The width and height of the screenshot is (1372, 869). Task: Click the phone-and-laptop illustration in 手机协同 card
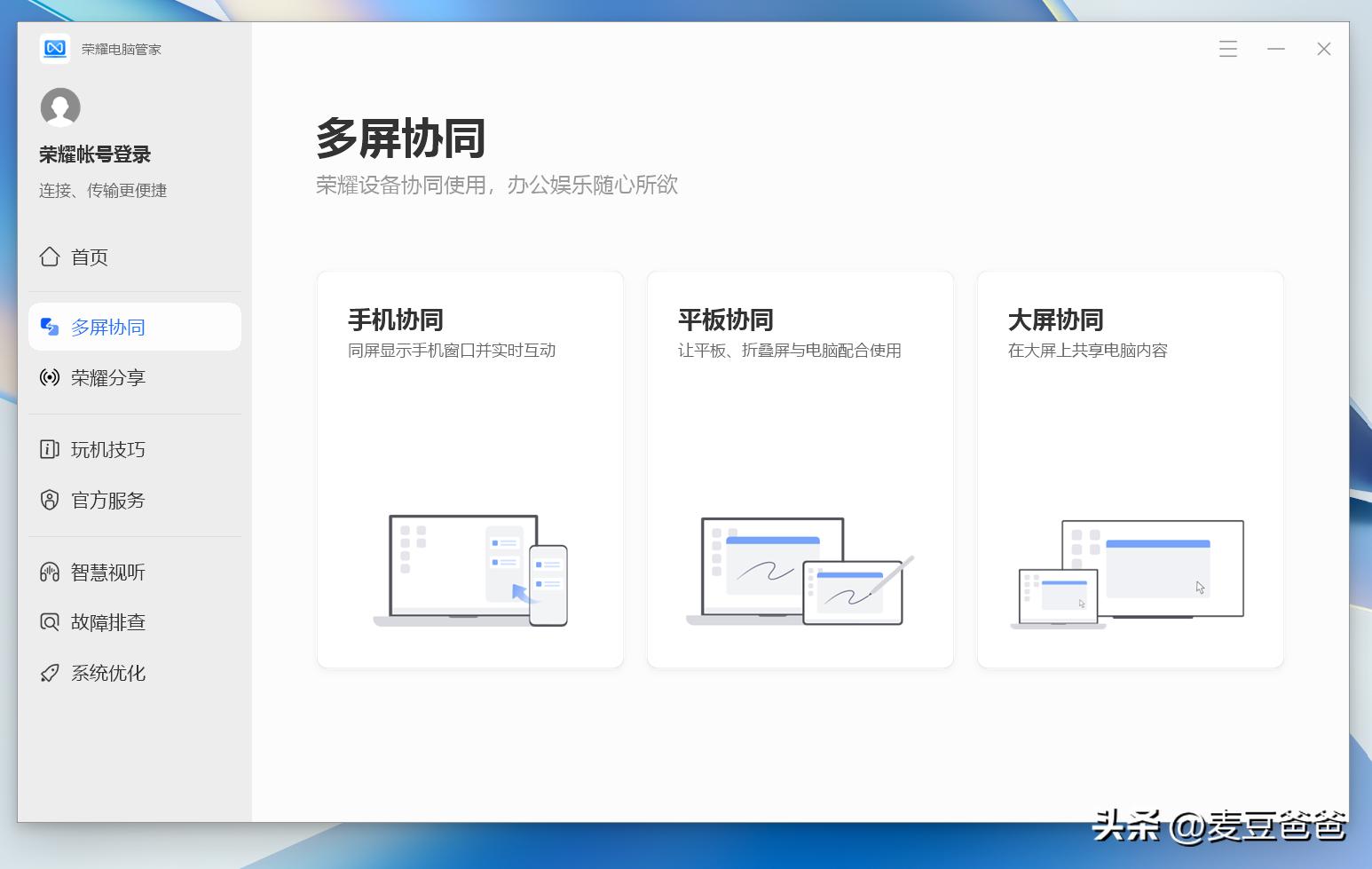pyautogui.click(x=470, y=571)
